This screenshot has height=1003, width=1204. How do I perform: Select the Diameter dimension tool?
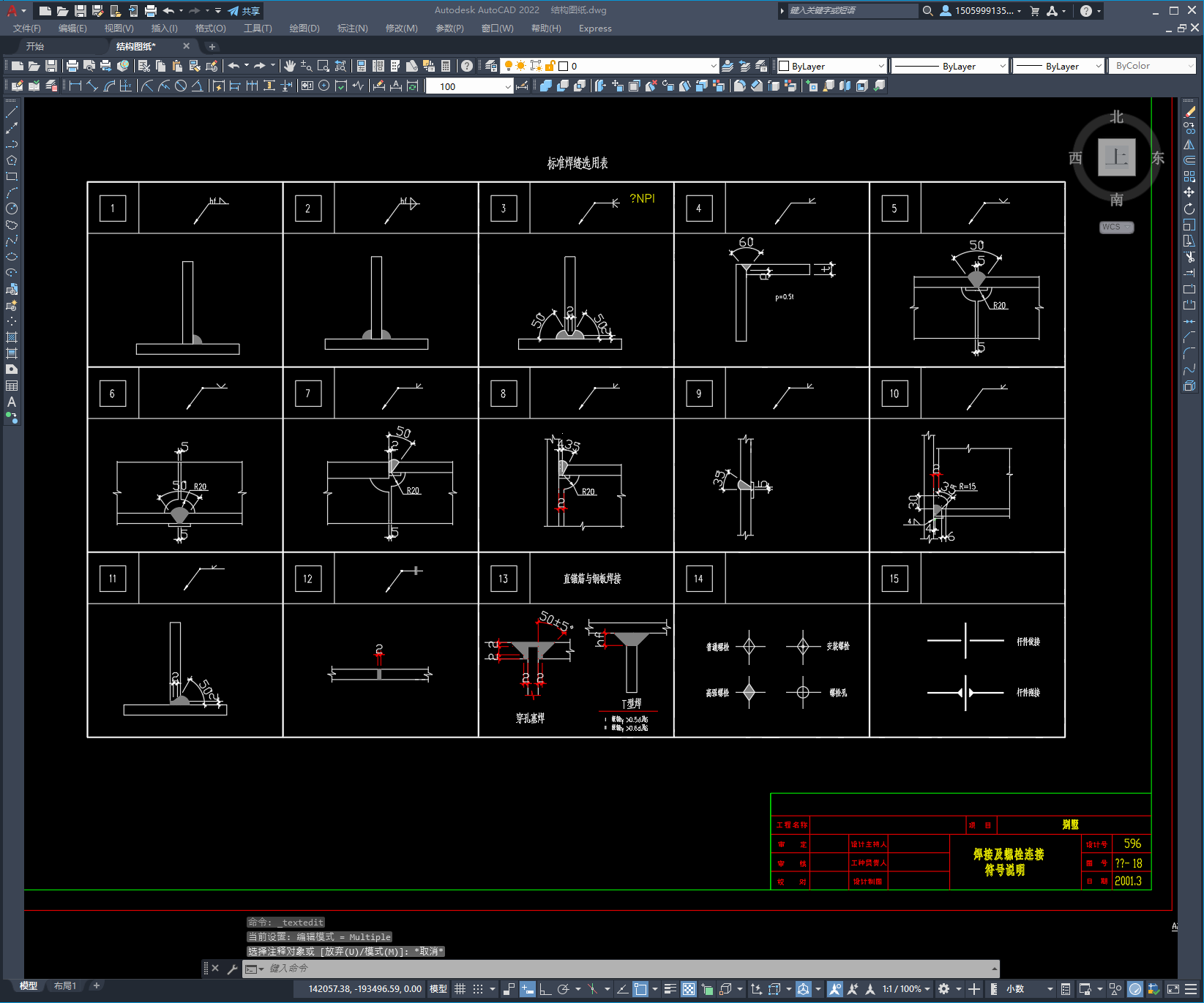tap(181, 86)
